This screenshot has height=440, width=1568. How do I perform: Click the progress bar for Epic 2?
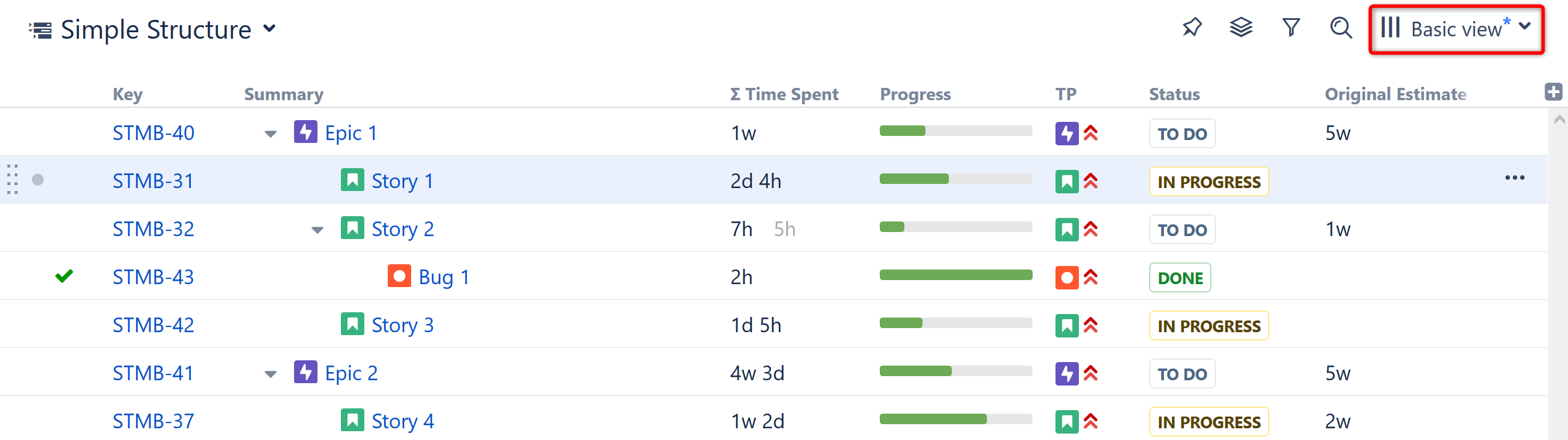(956, 371)
